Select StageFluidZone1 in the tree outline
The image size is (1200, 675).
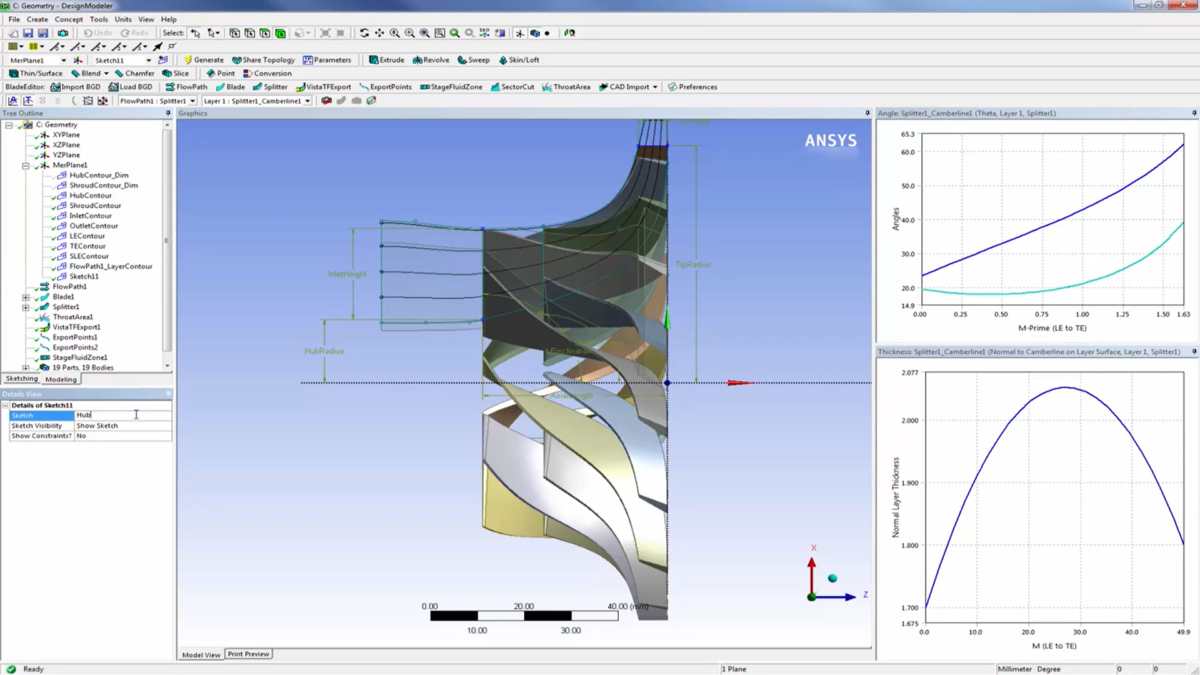80,357
